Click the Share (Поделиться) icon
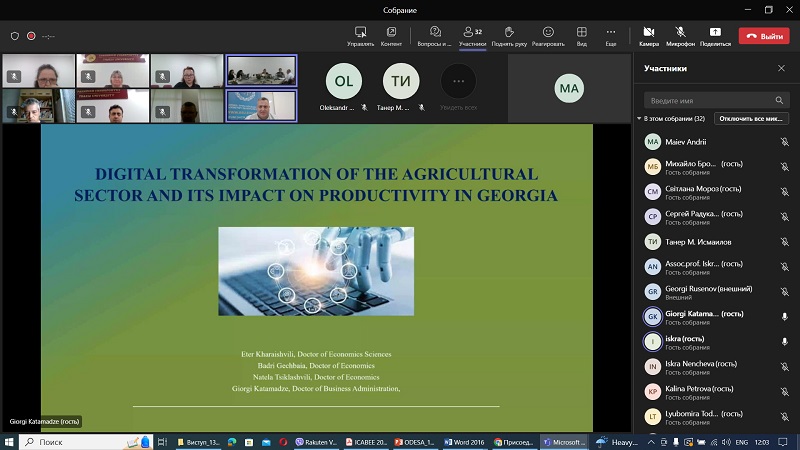Image resolution: width=800 pixels, height=450 pixels. click(x=715, y=35)
